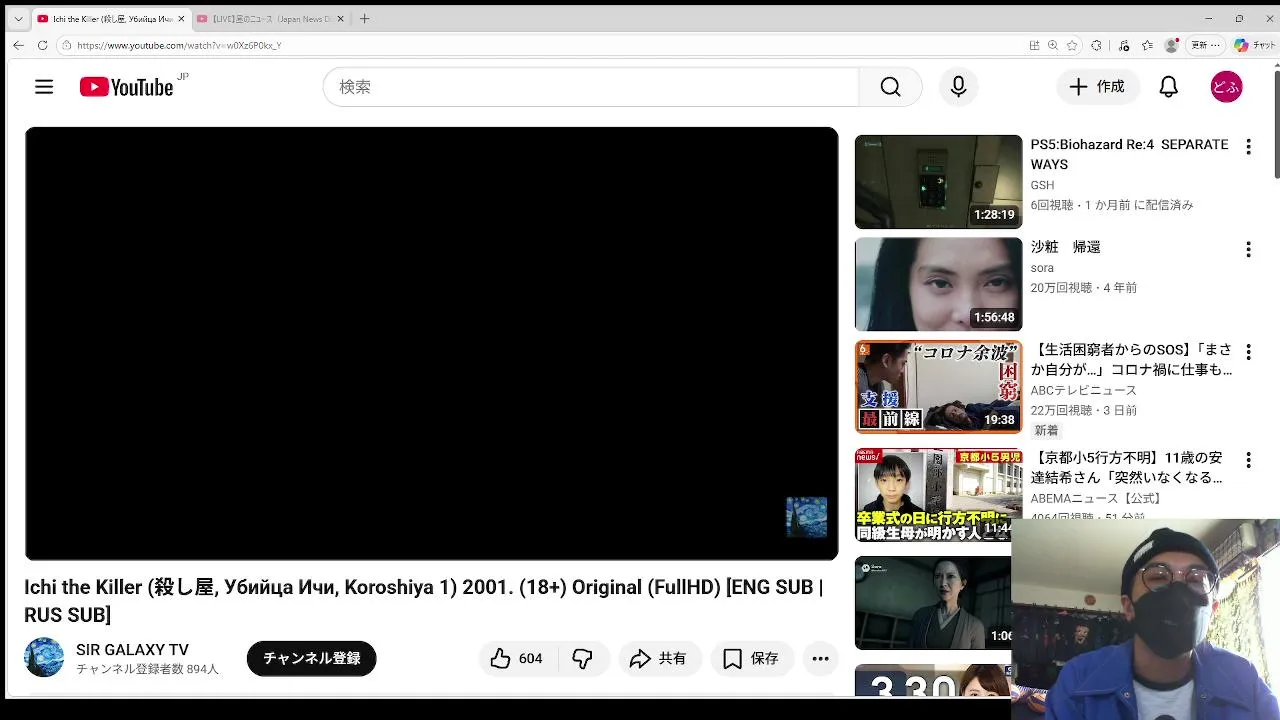
Task: Open the browser extensions puzzle icon
Action: pos(1096,45)
